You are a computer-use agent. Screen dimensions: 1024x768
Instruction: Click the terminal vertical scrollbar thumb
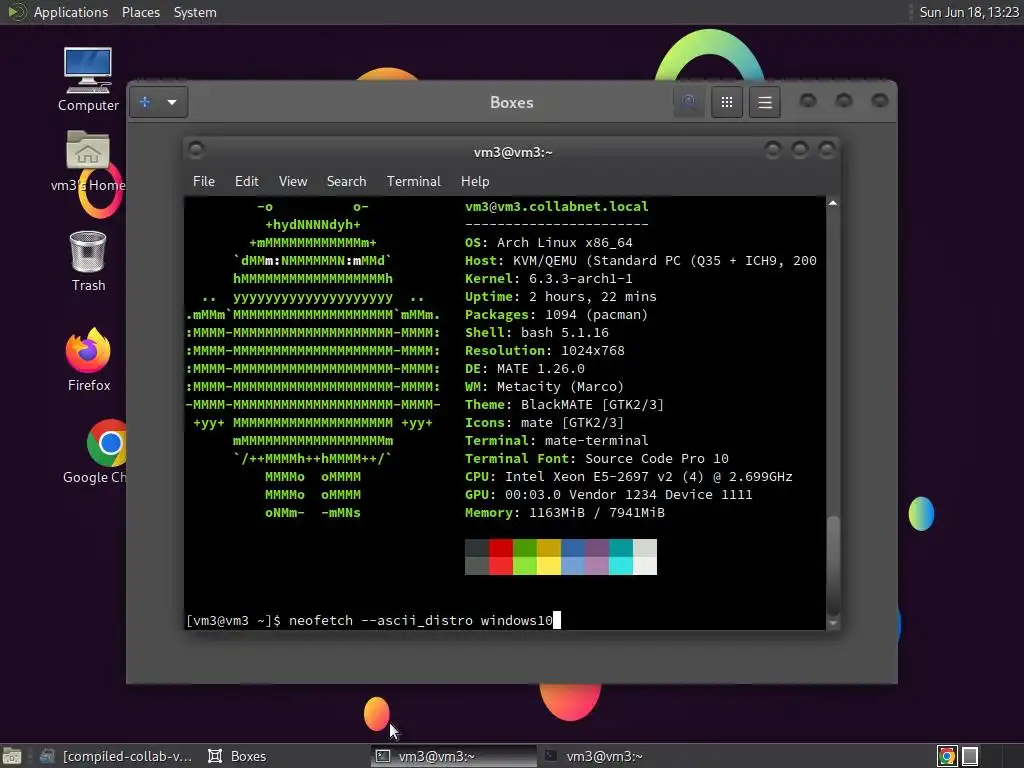pos(833,565)
